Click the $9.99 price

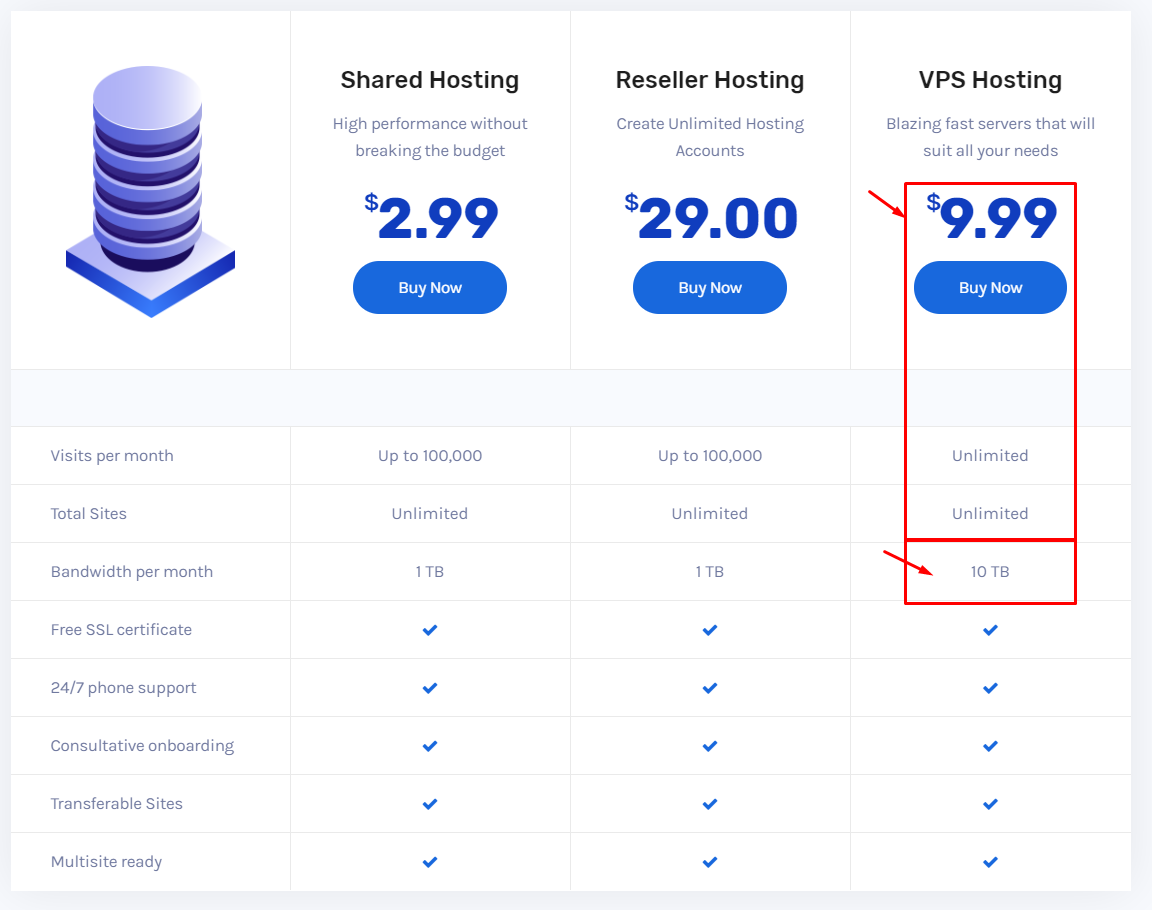click(991, 217)
